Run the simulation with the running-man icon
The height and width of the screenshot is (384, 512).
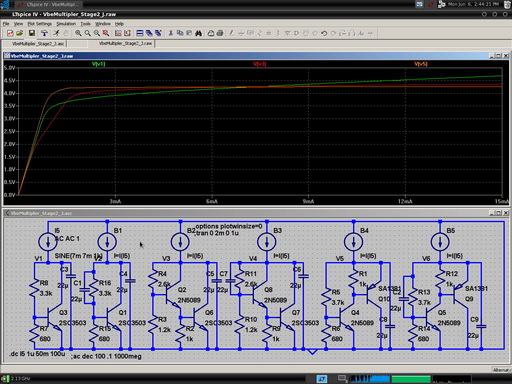(x=56, y=33)
